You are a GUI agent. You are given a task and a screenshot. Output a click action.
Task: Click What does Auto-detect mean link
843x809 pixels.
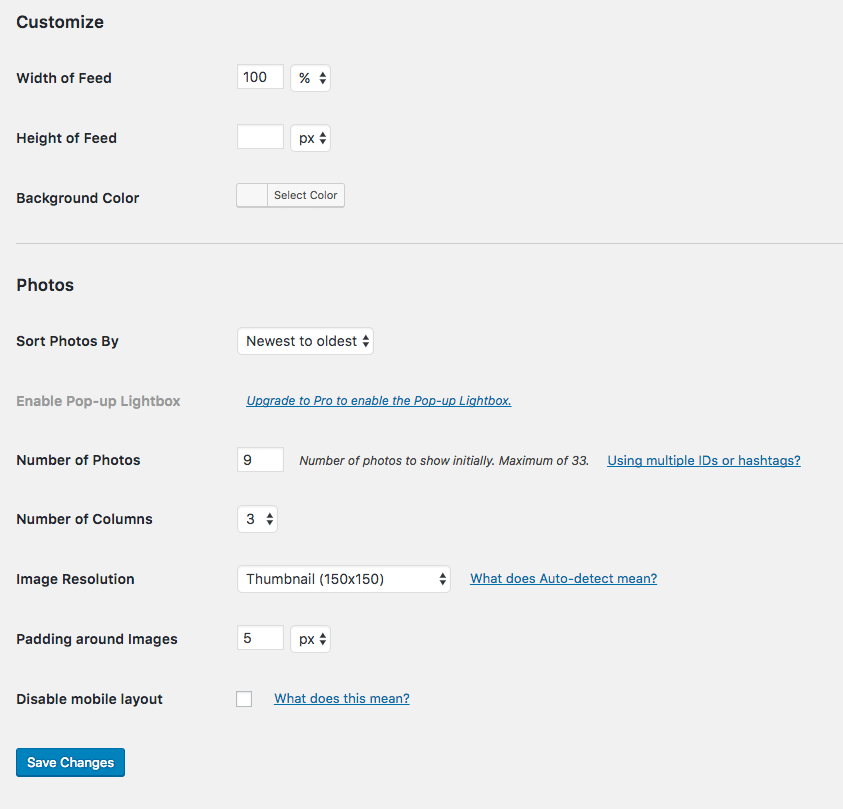point(563,578)
